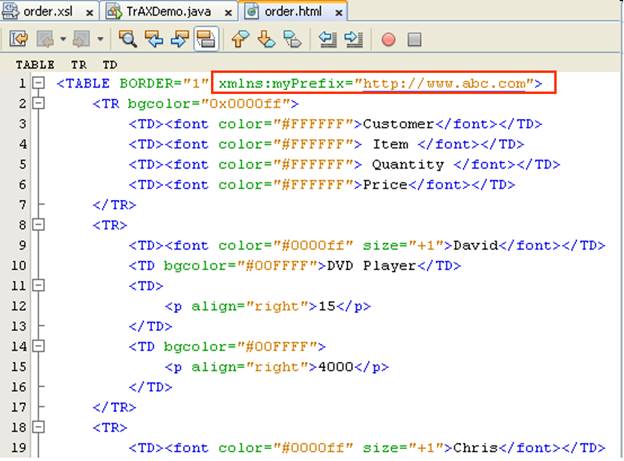
Task: Switch to the order.xsl tab
Action: [x=48, y=12]
